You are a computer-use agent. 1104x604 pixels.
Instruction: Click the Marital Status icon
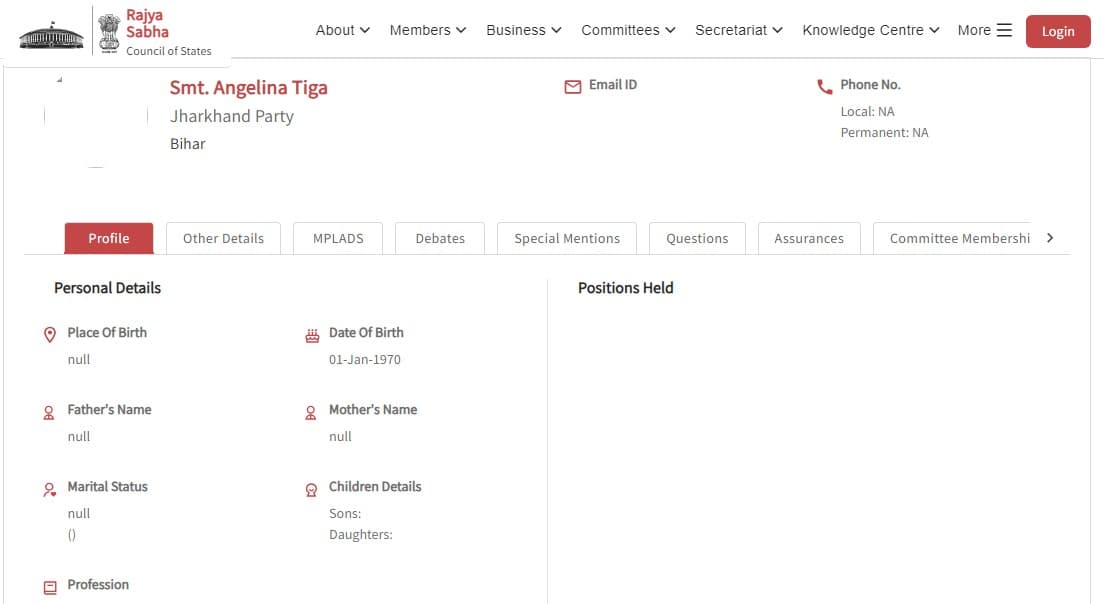(x=49, y=490)
